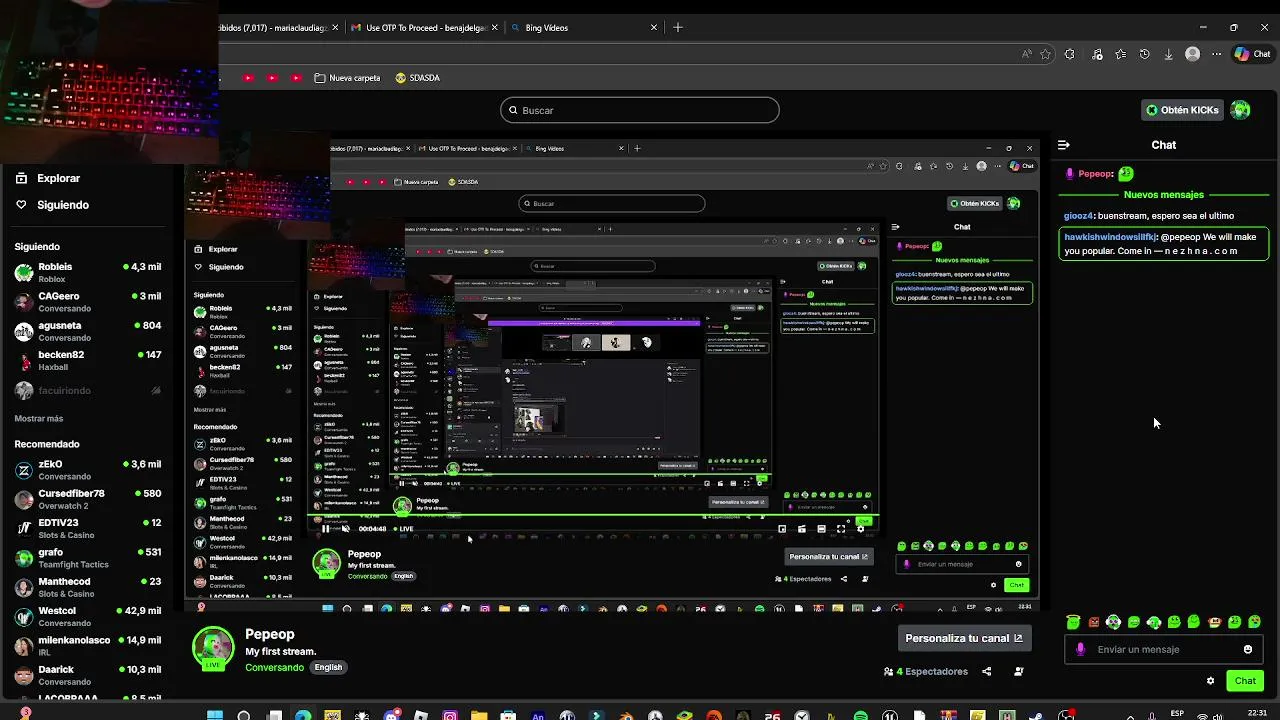Viewport: 1280px width, 720px height.
Task: Open the Robleis channel in the sidebar
Action: click(88, 272)
